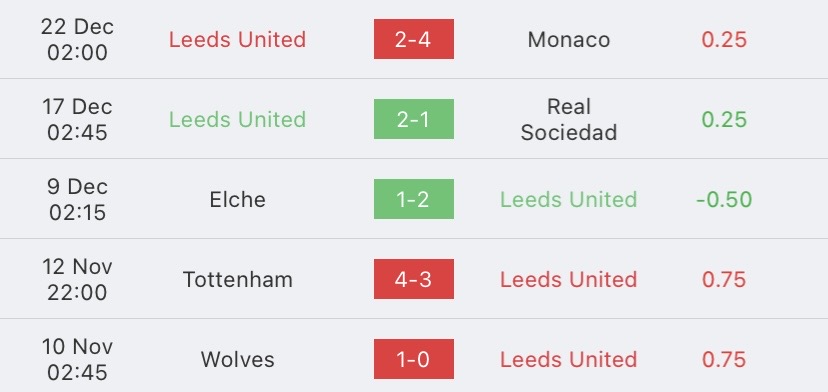Click Leeds United in the Wolves match row

[x=569, y=360]
